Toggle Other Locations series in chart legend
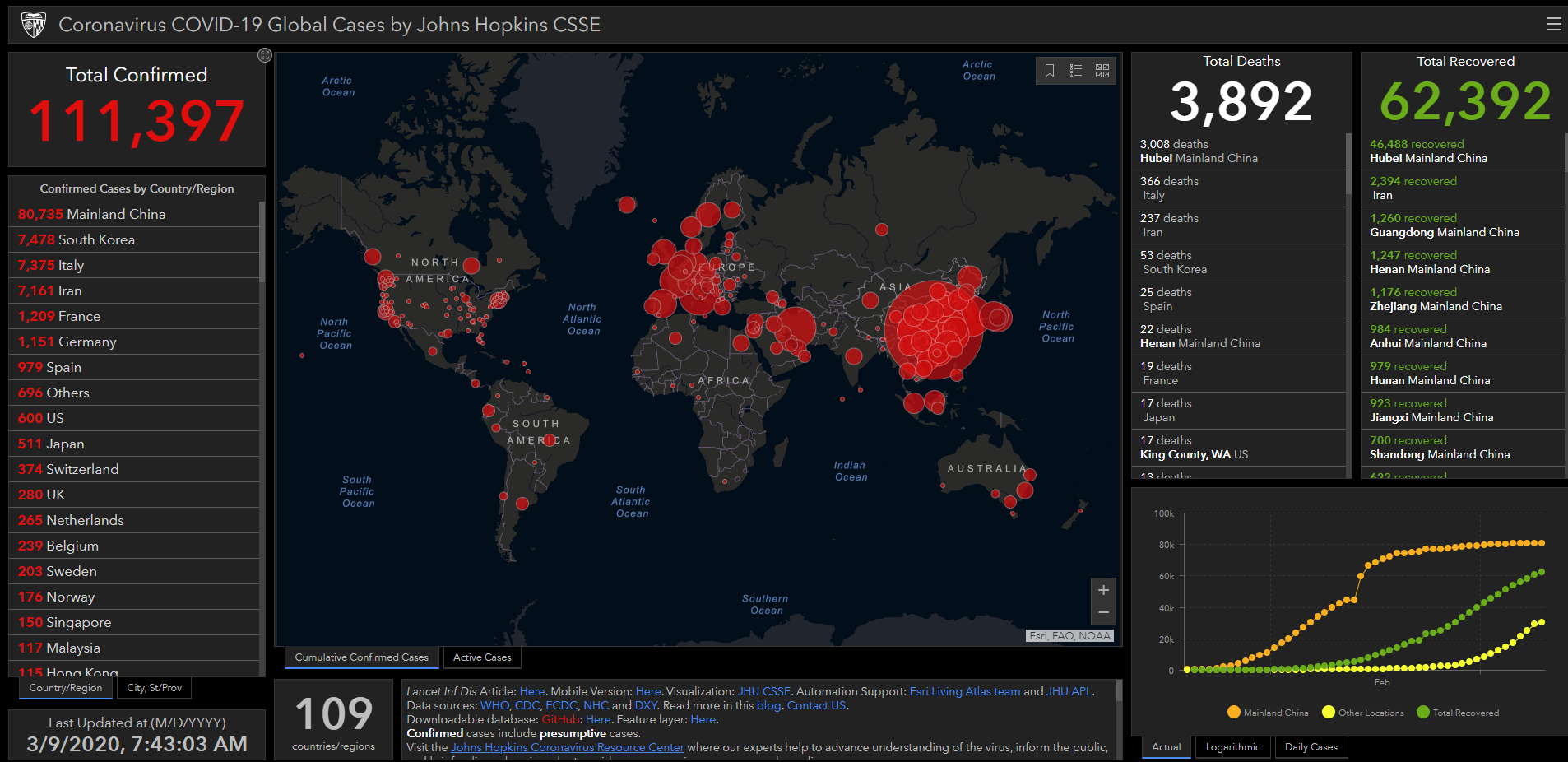The image size is (1568, 762). click(1363, 713)
